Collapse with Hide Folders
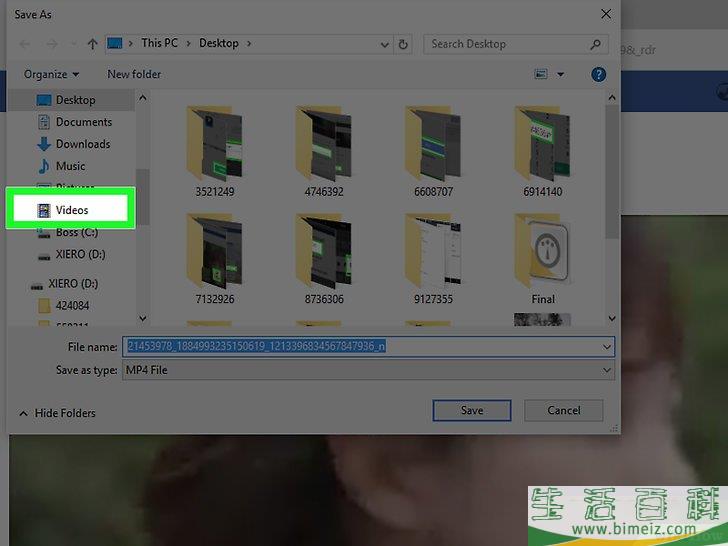The height and width of the screenshot is (546, 728). [57, 413]
